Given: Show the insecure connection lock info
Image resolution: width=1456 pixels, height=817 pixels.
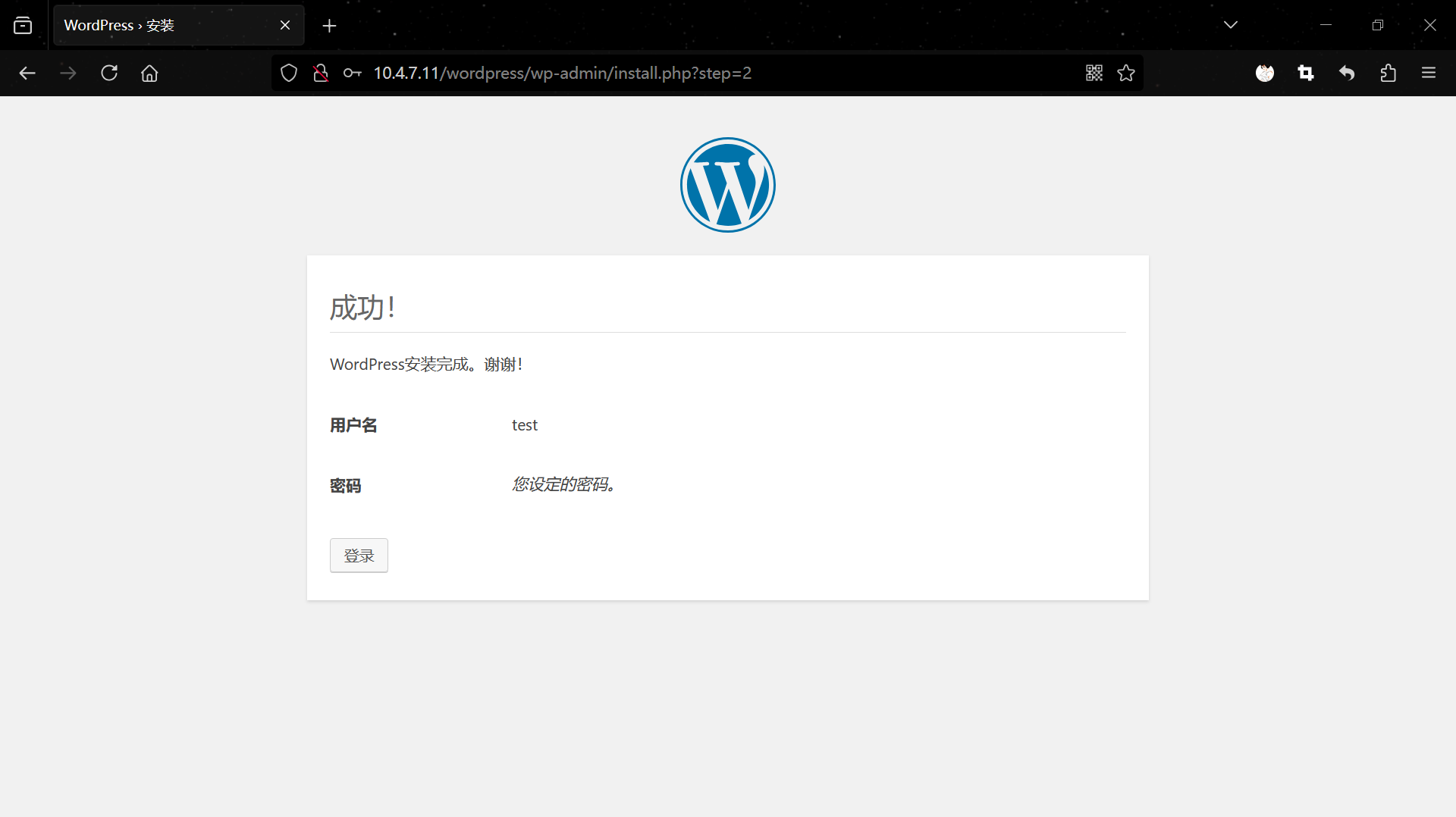Looking at the screenshot, I should click(321, 73).
